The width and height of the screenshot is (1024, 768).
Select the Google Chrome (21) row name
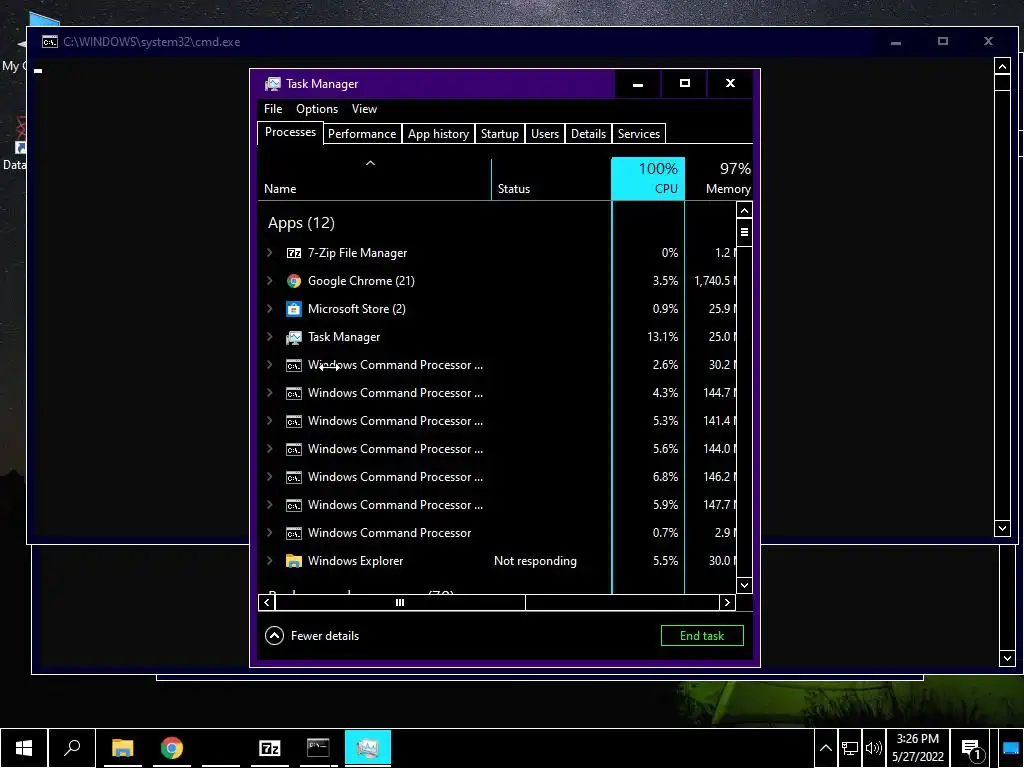(x=361, y=281)
